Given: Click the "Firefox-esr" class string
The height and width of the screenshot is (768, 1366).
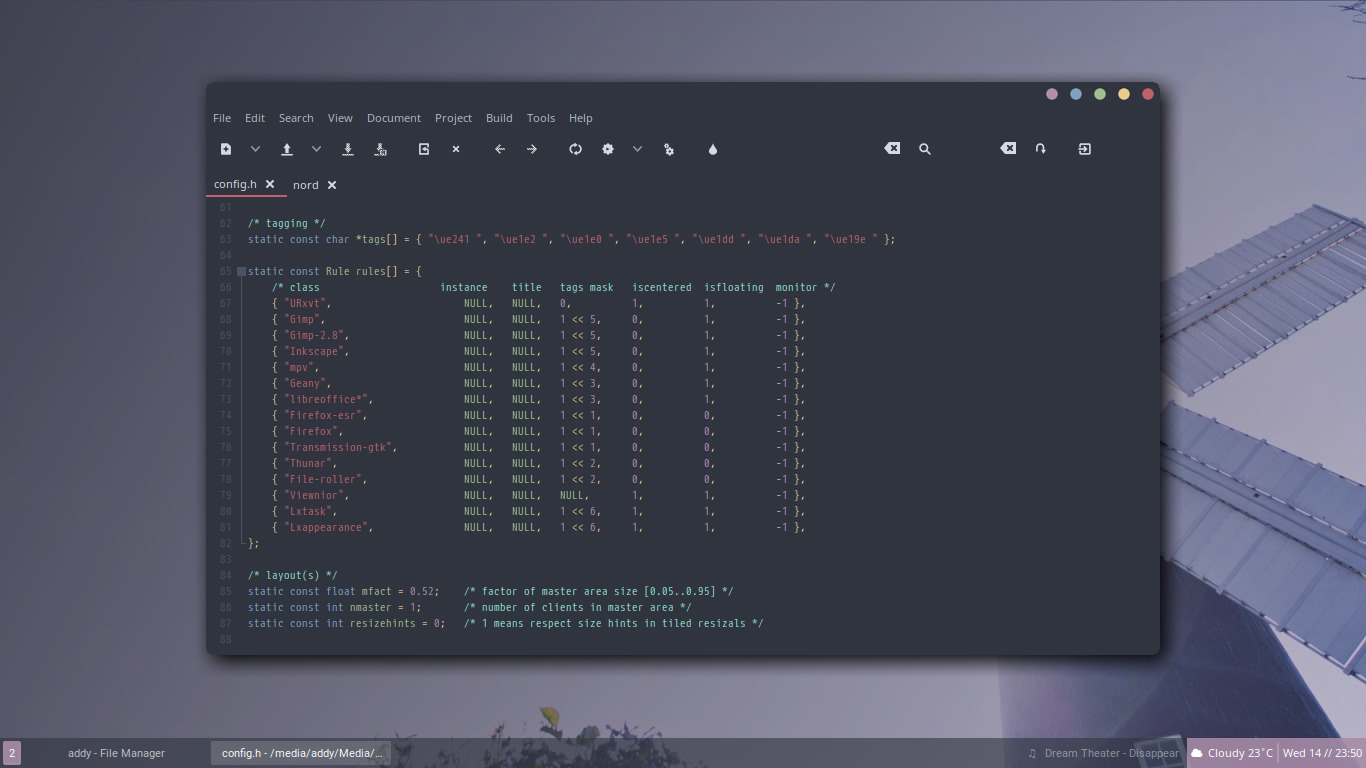Looking at the screenshot, I should pyautogui.click(x=324, y=415).
